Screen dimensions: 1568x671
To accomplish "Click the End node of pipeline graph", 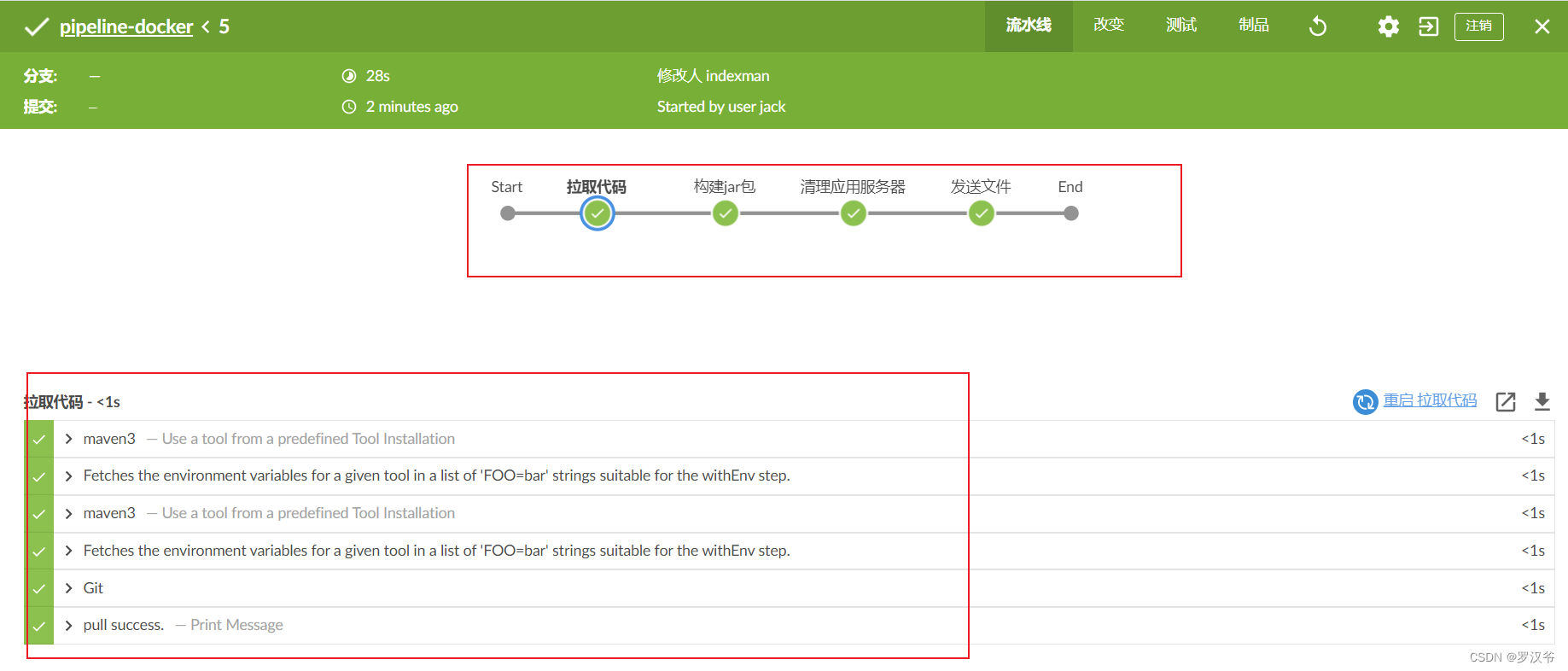I will pyautogui.click(x=1071, y=213).
